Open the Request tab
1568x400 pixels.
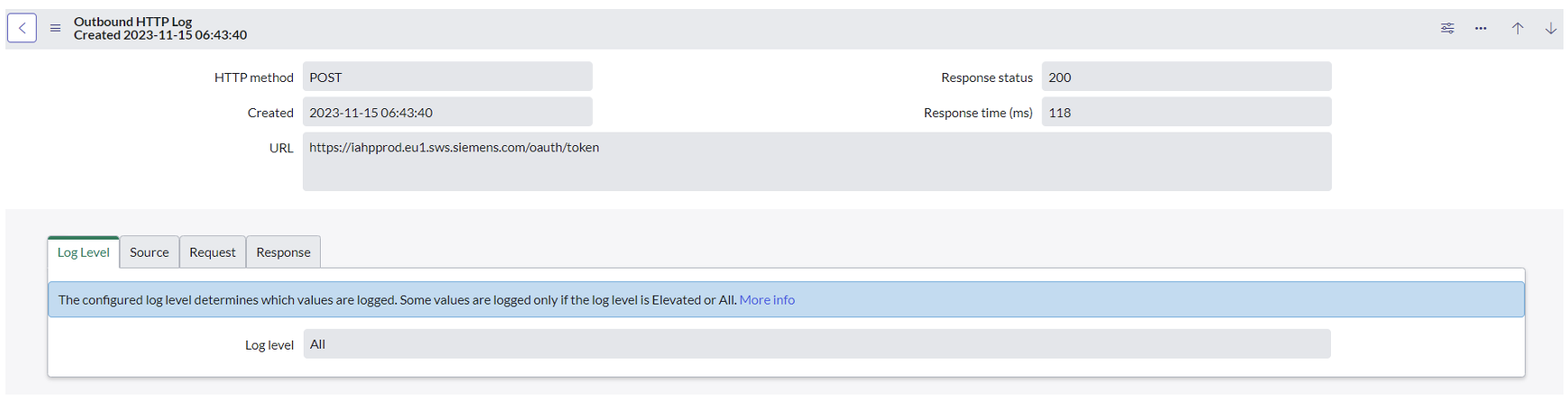pyautogui.click(x=213, y=252)
